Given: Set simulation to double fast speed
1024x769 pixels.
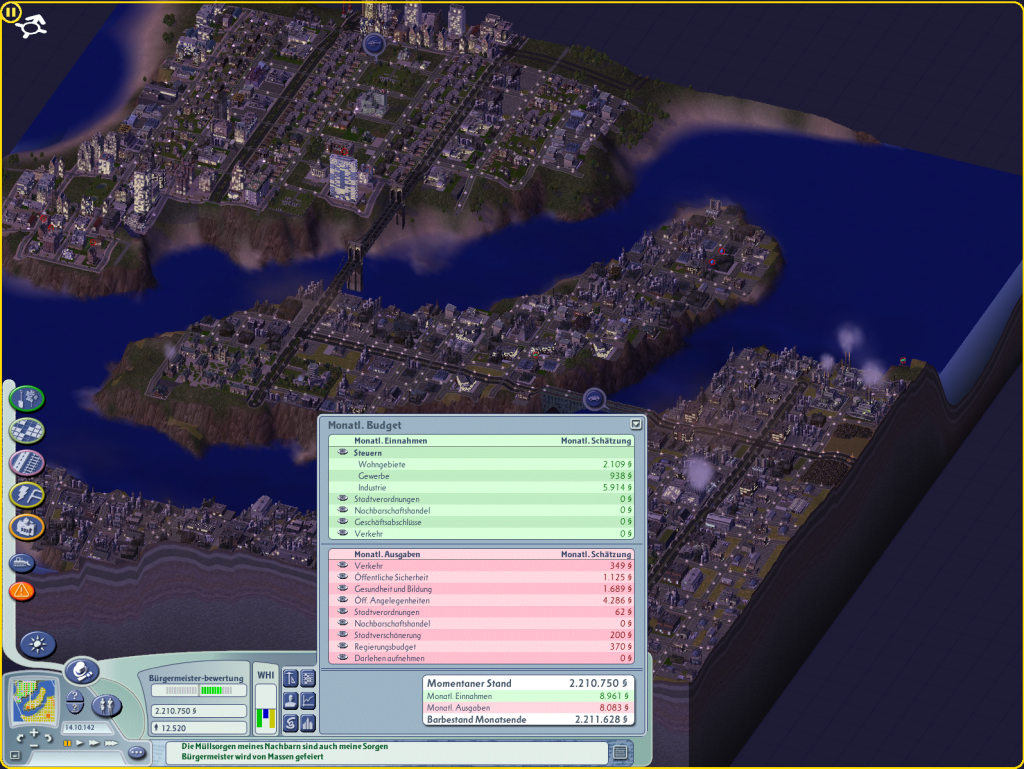Looking at the screenshot, I should coord(94,743).
